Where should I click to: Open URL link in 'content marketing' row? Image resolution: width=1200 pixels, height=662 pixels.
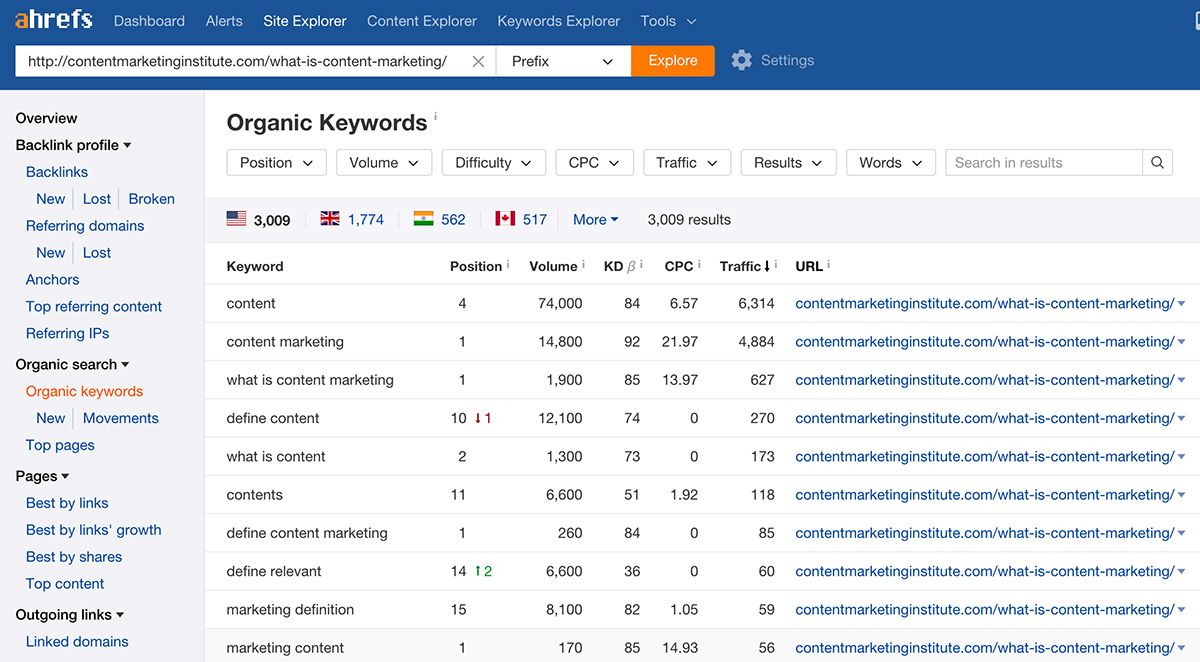point(985,342)
